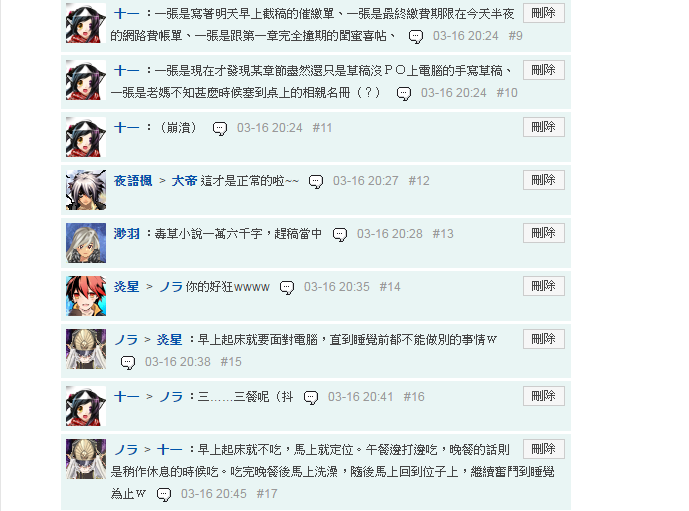Delete comment #12 using 刪除 button
This screenshot has width=689, height=511.
coord(544,180)
